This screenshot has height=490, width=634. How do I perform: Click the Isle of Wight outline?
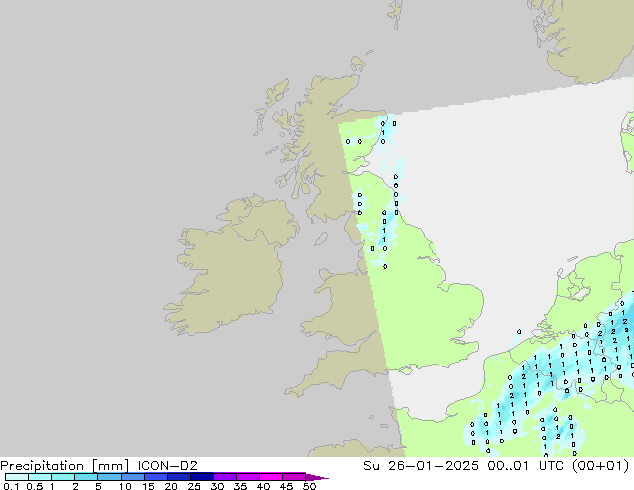405,370
